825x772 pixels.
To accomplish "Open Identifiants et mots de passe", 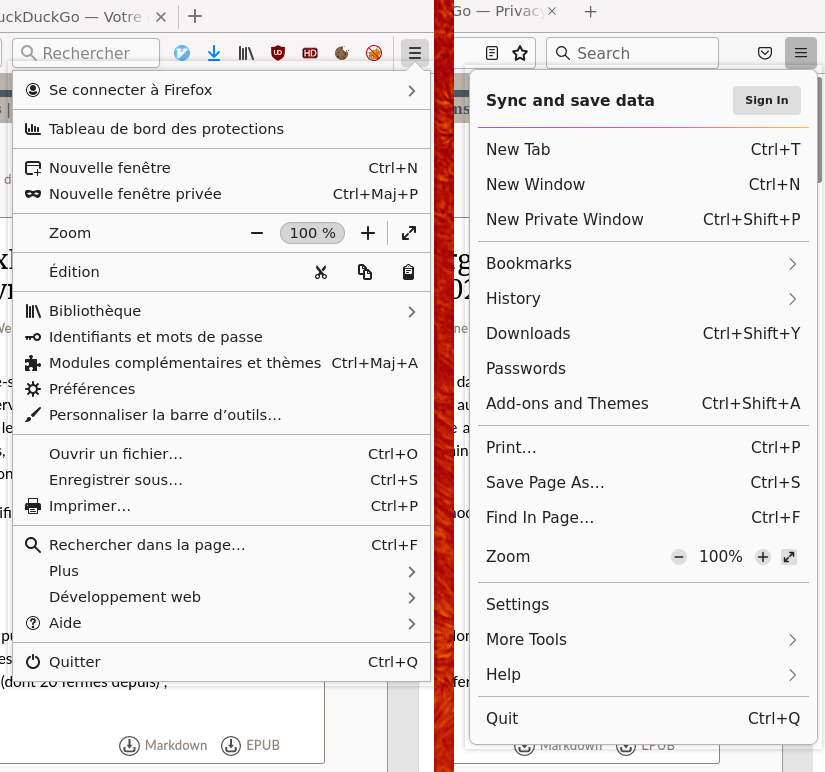I will (222, 337).
